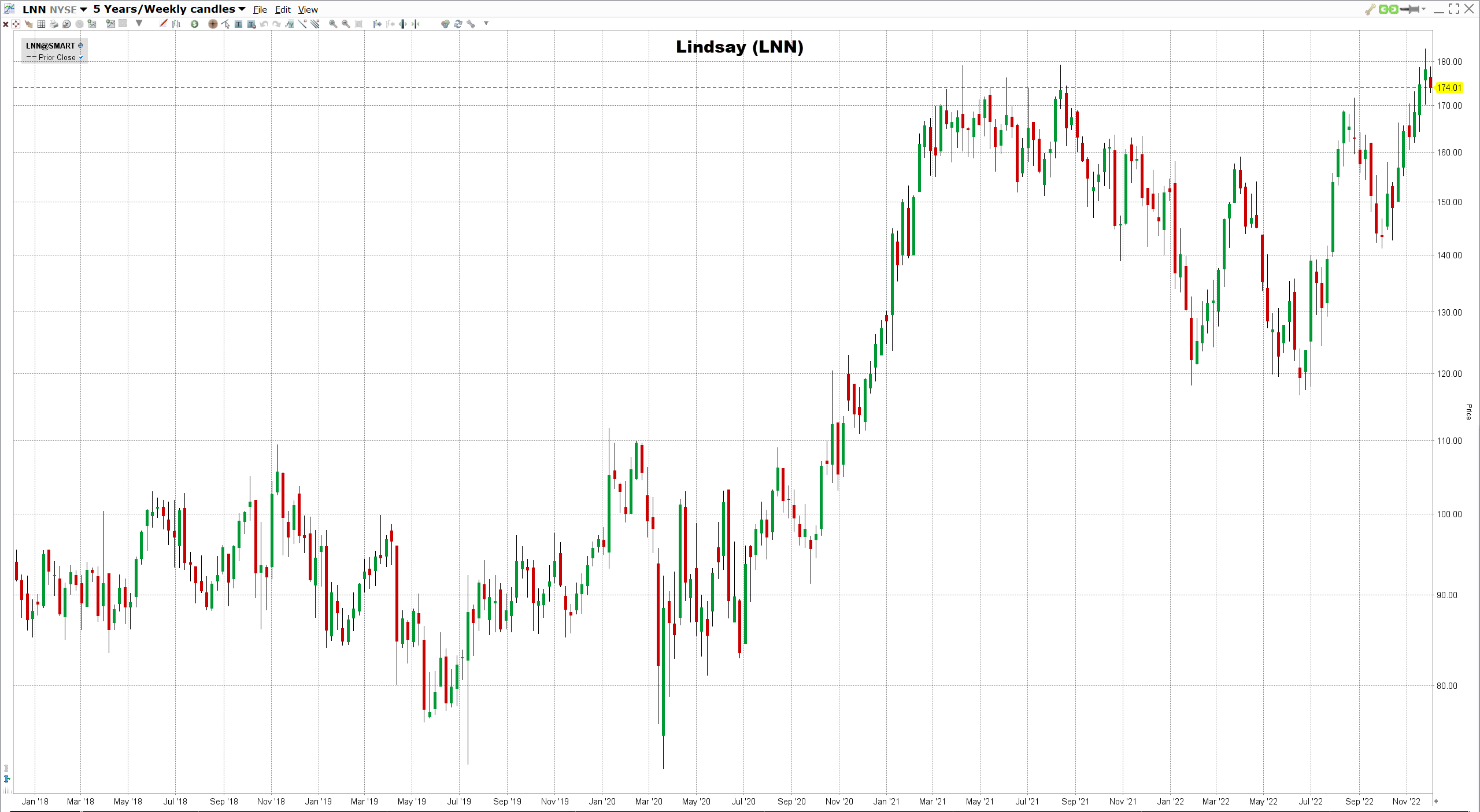Select the pointer with line tool
The height and width of the screenshot is (812, 1480).
pyautogui.click(x=225, y=24)
